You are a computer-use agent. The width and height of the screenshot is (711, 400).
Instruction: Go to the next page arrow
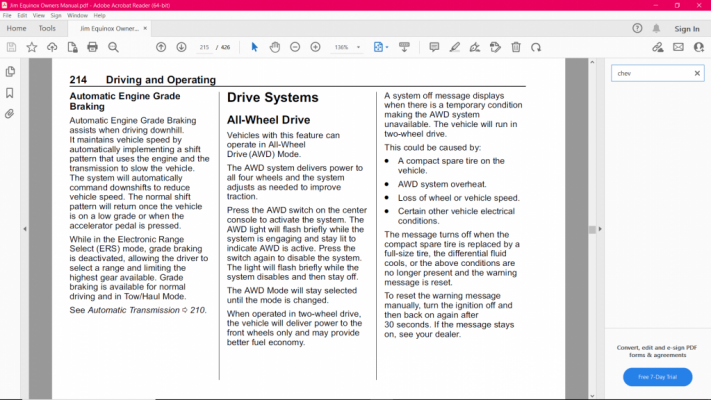coord(181,47)
